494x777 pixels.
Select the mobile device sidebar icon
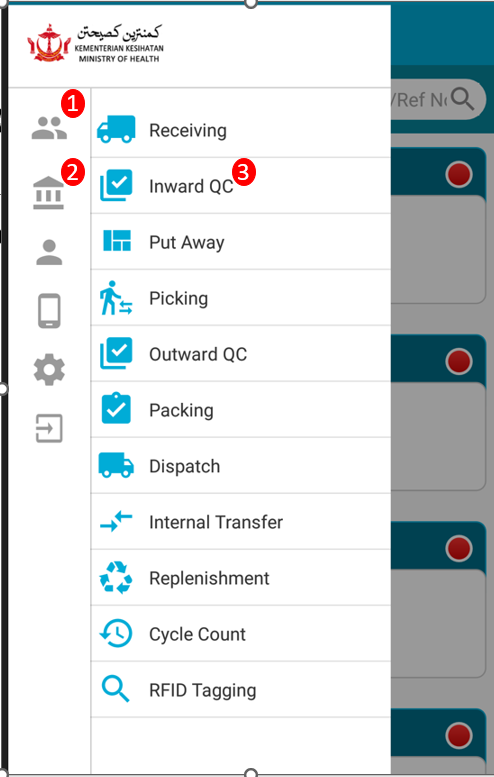(49, 311)
